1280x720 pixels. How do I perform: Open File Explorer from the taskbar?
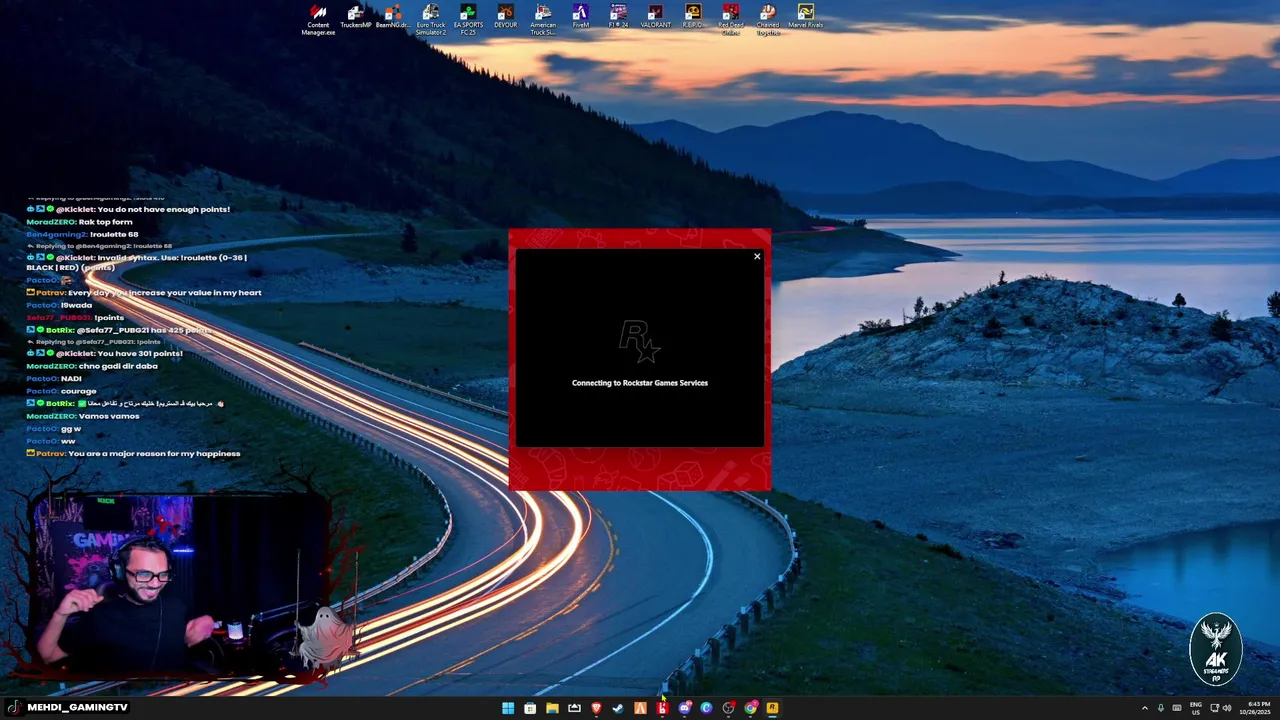coord(552,708)
